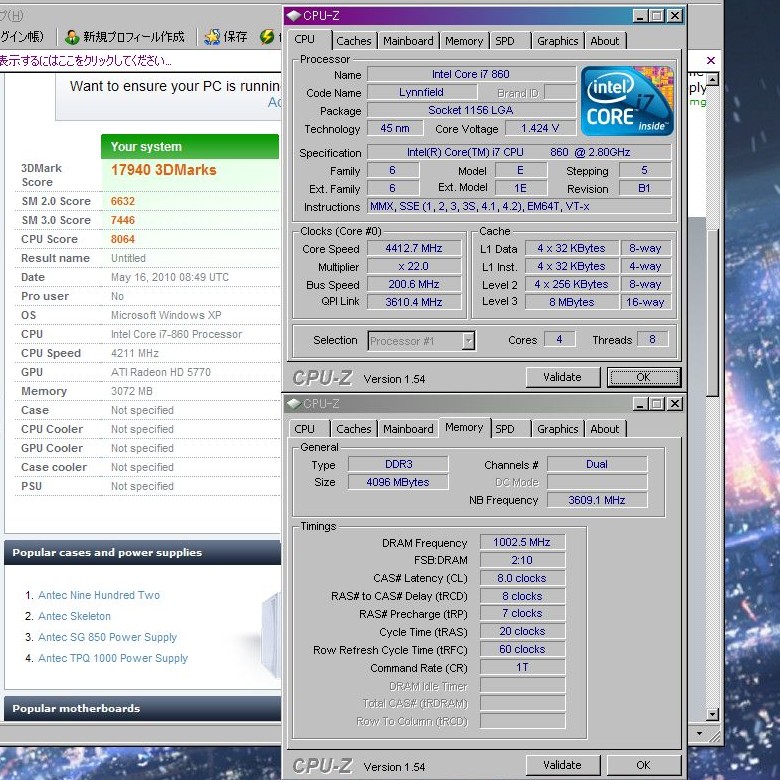The image size is (780, 780).
Task: Open Memory tab in top CPU-Z window
Action: (x=464, y=41)
